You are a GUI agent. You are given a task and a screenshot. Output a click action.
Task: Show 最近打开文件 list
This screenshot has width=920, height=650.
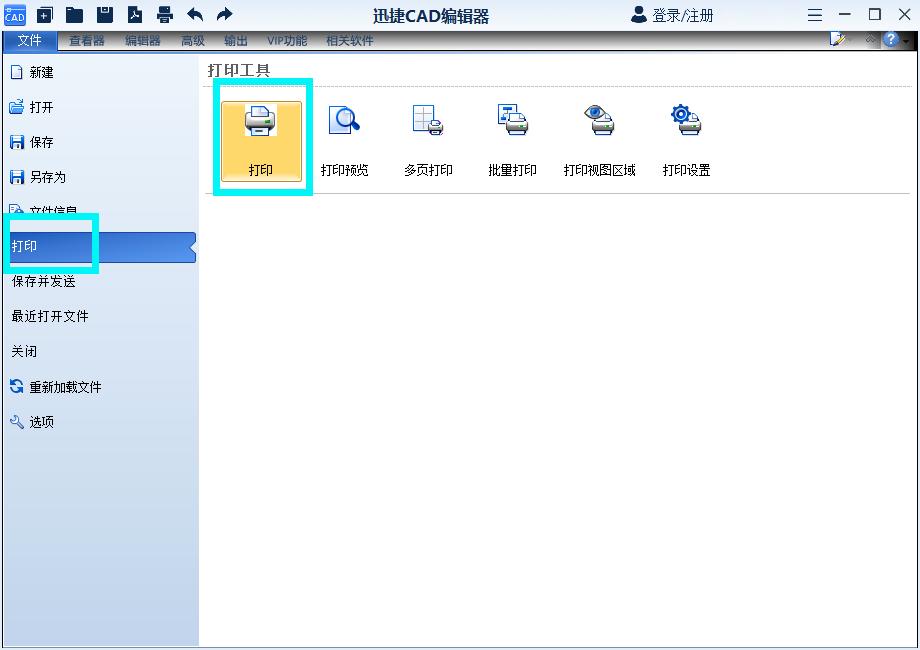click(50, 316)
